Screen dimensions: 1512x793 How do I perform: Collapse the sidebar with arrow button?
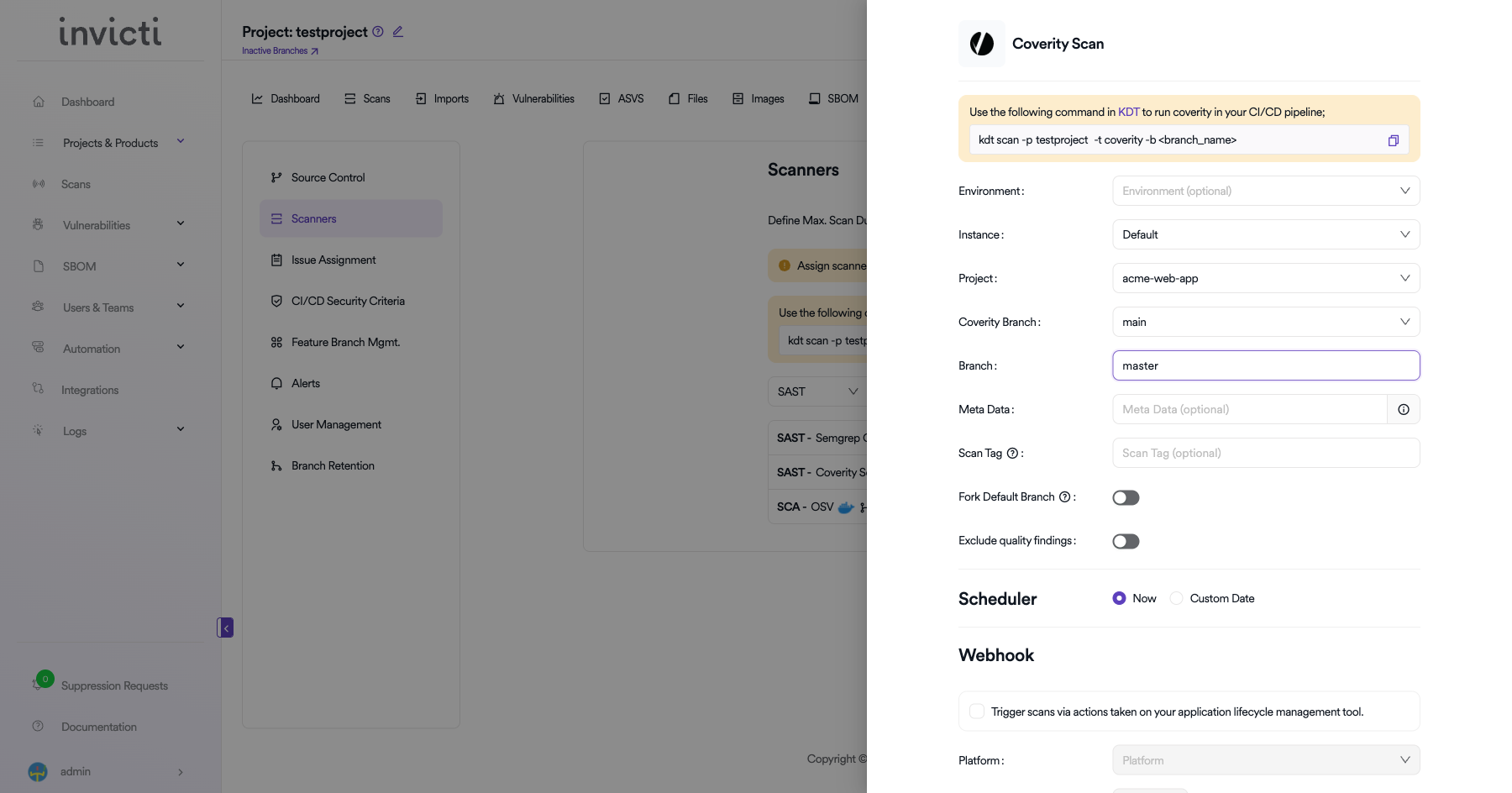[225, 628]
